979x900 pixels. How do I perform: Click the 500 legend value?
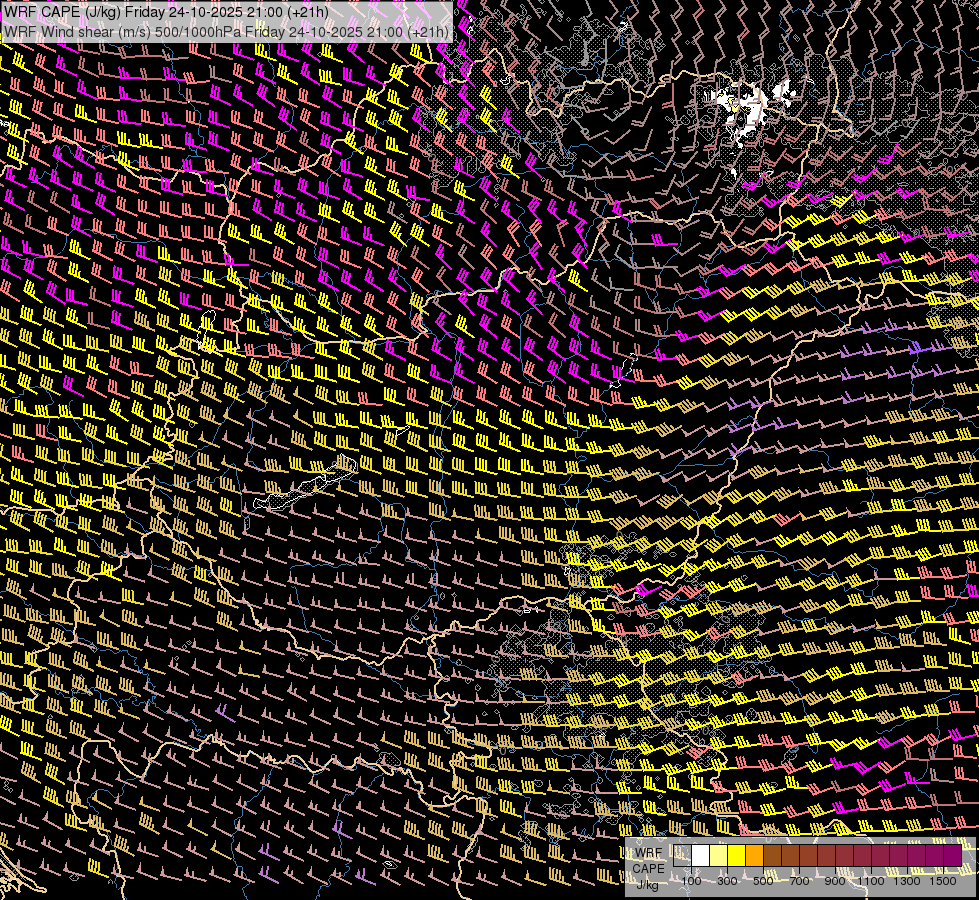pyautogui.click(x=763, y=881)
